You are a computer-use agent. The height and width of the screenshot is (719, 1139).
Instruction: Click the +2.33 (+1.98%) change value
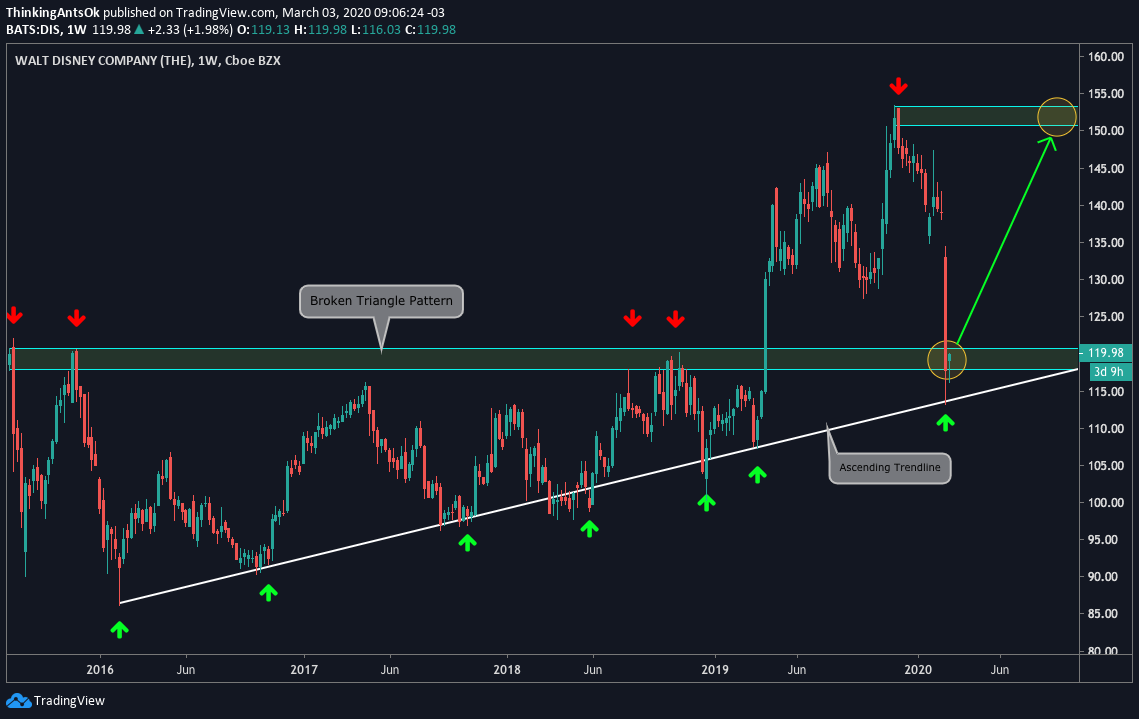[190, 30]
